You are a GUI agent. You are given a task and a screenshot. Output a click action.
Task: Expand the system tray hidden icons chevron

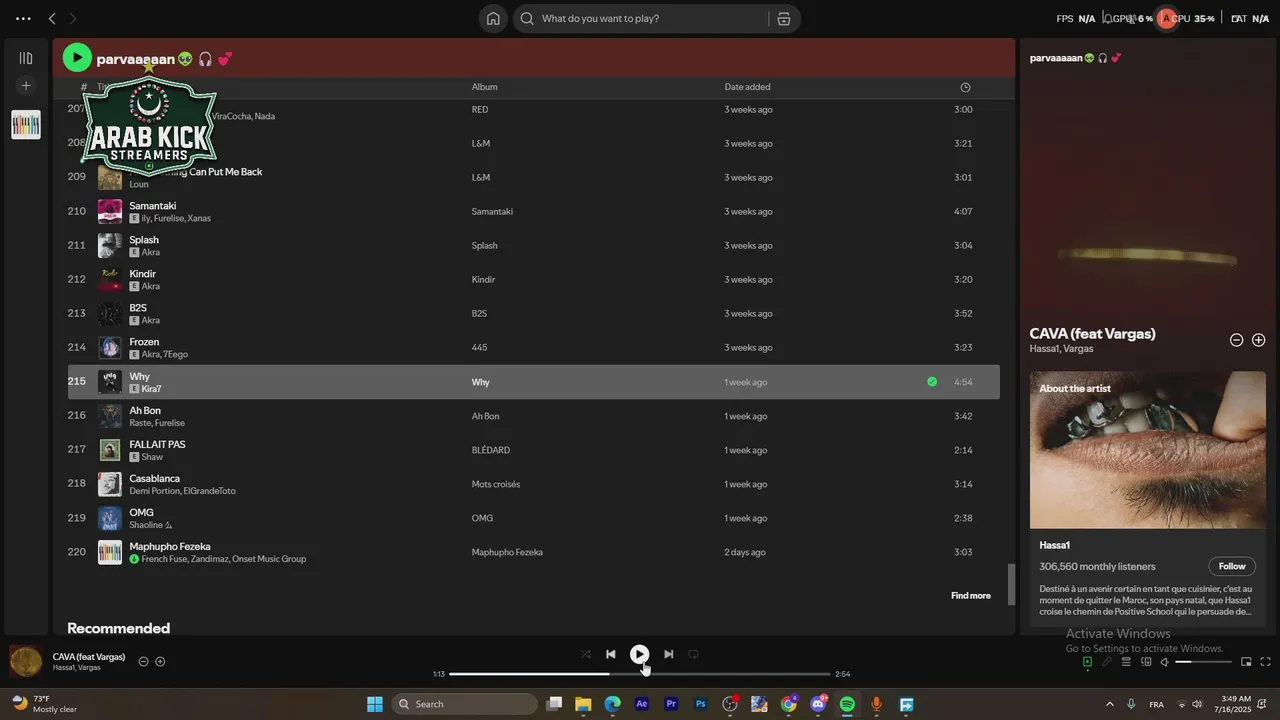coord(1109,704)
